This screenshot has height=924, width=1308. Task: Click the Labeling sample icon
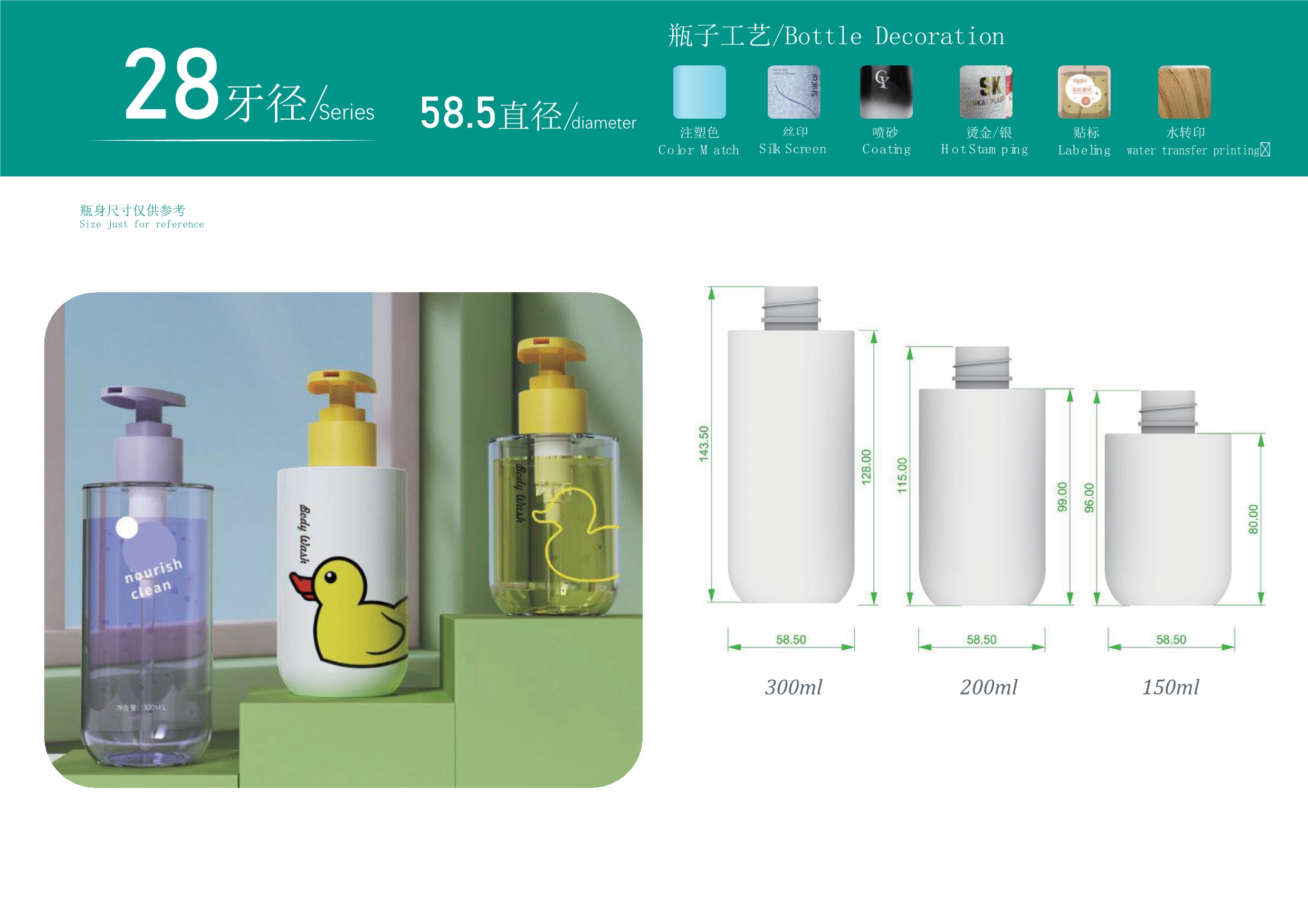coord(1084,92)
